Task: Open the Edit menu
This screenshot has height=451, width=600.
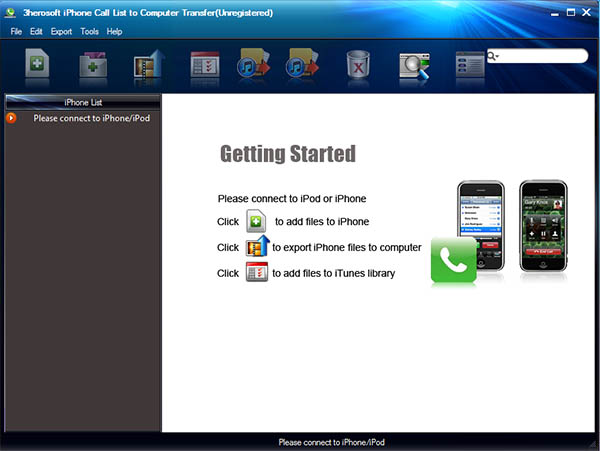Action: (36, 32)
